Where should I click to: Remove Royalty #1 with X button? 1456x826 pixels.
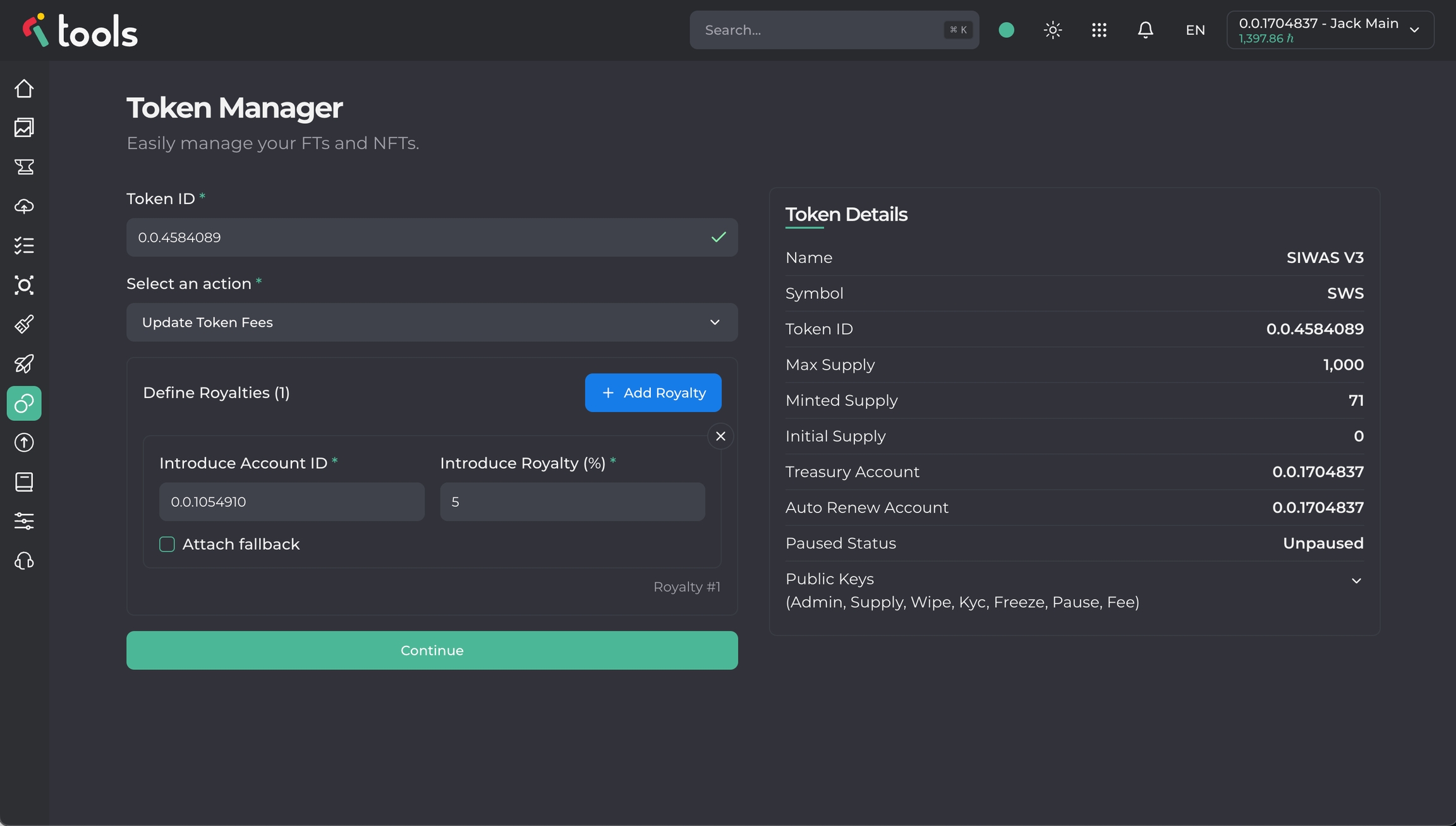tap(720, 436)
